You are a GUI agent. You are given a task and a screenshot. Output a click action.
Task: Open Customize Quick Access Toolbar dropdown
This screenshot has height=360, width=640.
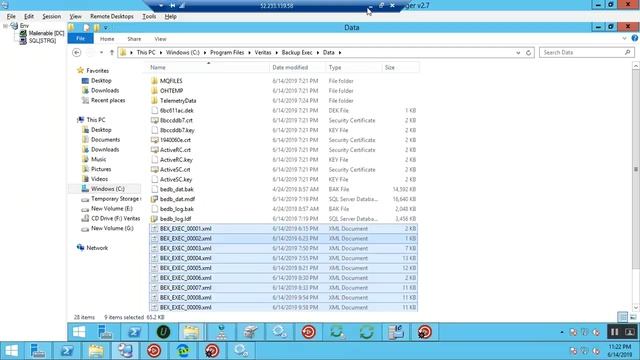[x=106, y=28]
